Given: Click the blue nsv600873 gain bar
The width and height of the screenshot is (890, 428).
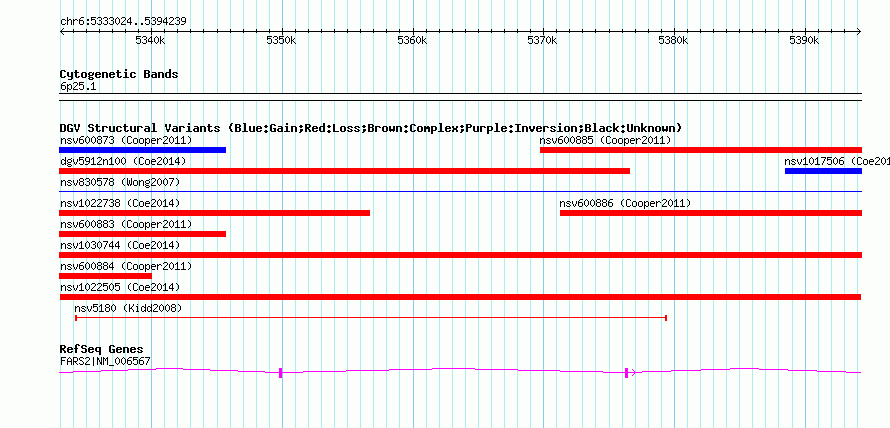Looking at the screenshot, I should pos(142,150).
